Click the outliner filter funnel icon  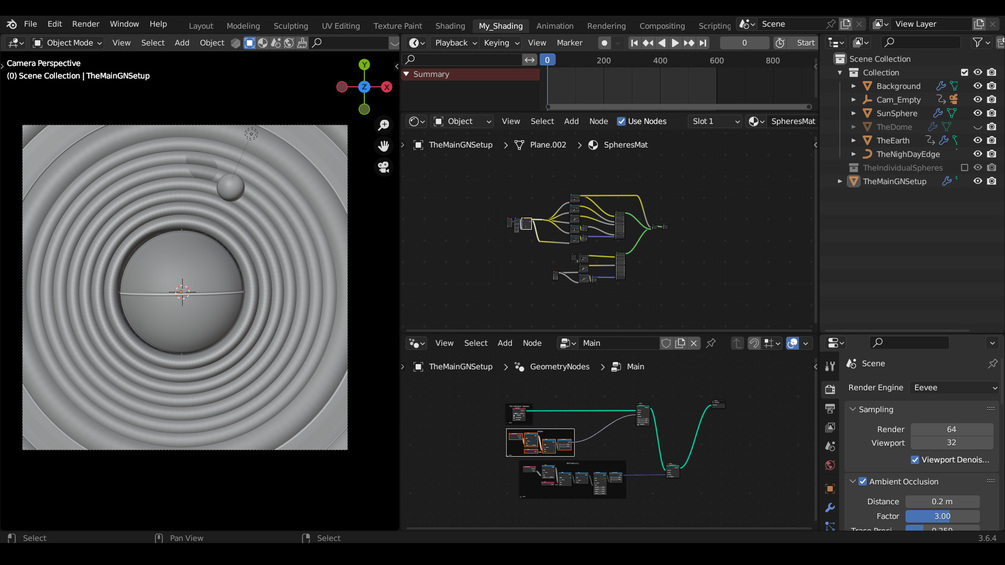click(x=977, y=43)
